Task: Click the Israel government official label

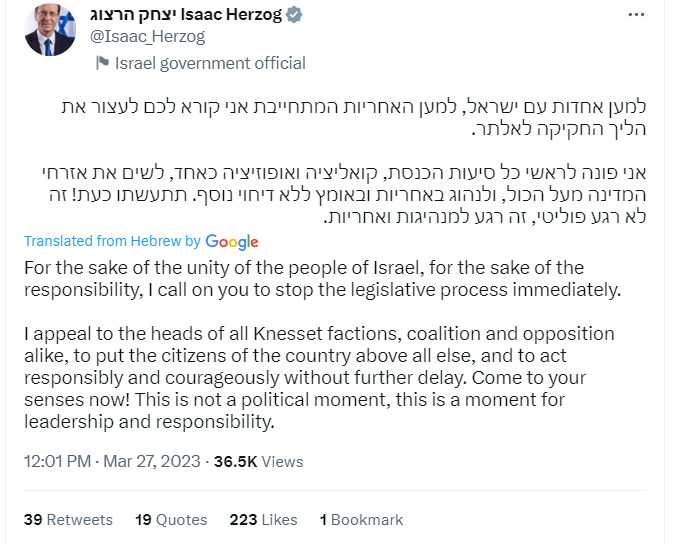Action: 210,63
